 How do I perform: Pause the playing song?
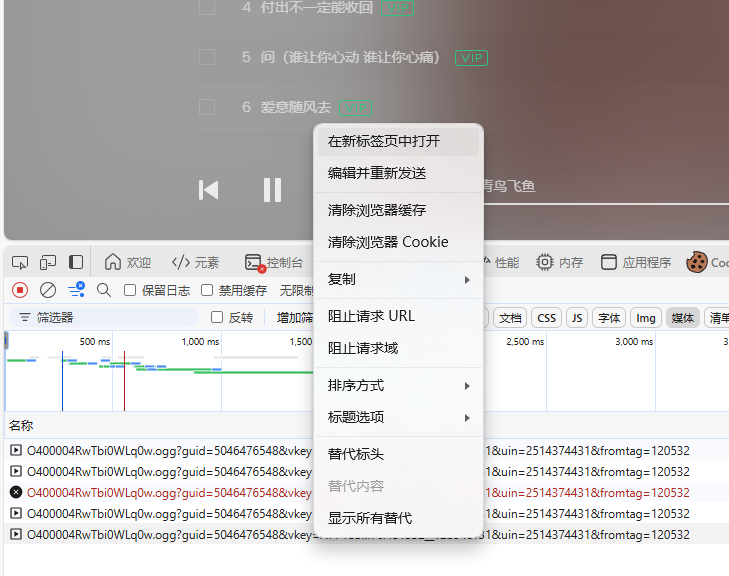click(x=272, y=190)
